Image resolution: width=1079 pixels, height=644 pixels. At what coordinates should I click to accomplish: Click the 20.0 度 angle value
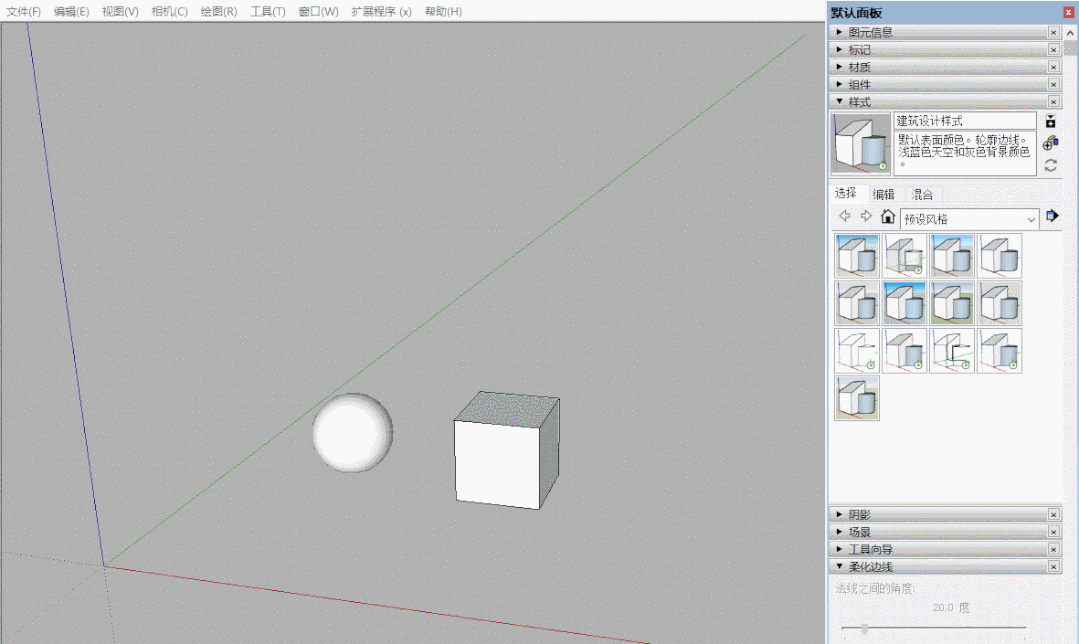tap(951, 608)
